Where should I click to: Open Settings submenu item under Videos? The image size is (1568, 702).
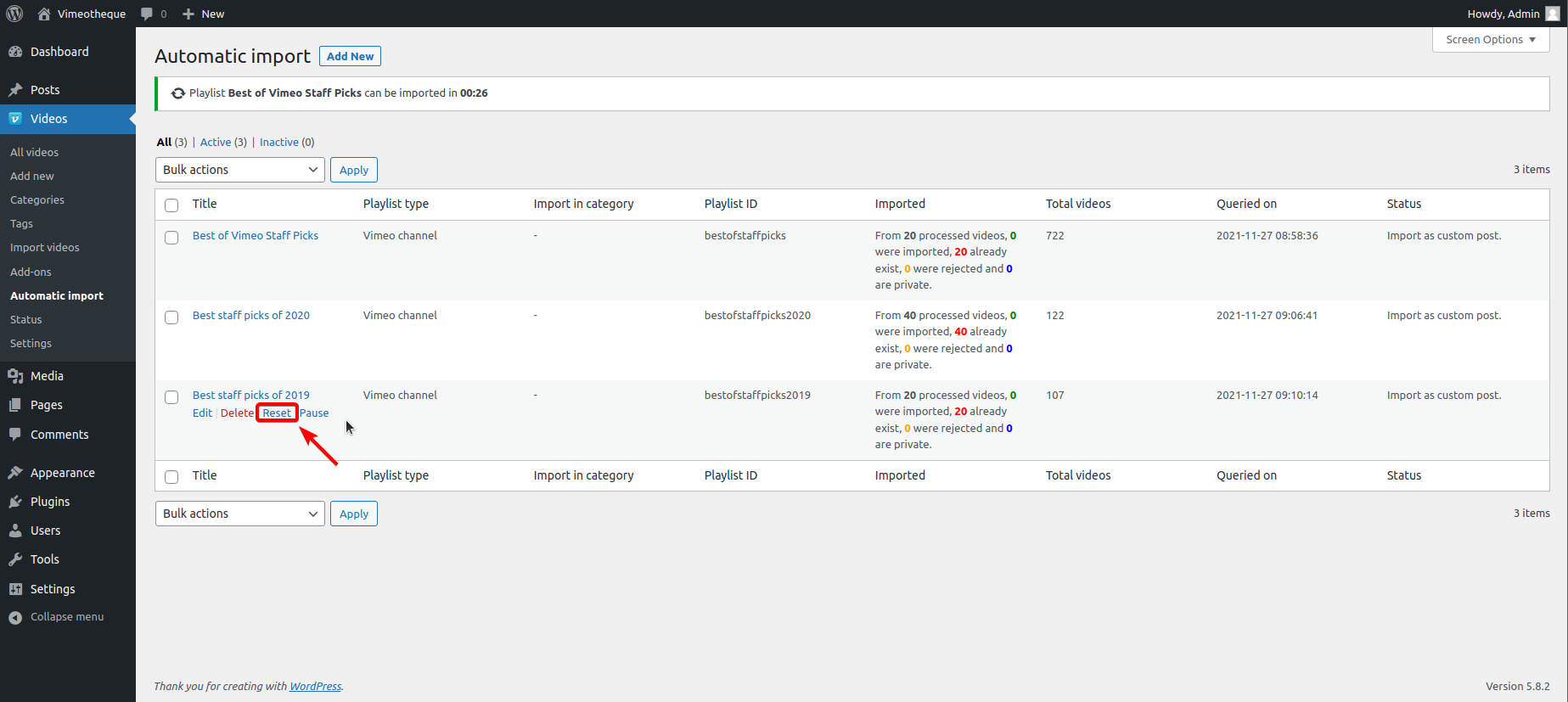(x=31, y=343)
